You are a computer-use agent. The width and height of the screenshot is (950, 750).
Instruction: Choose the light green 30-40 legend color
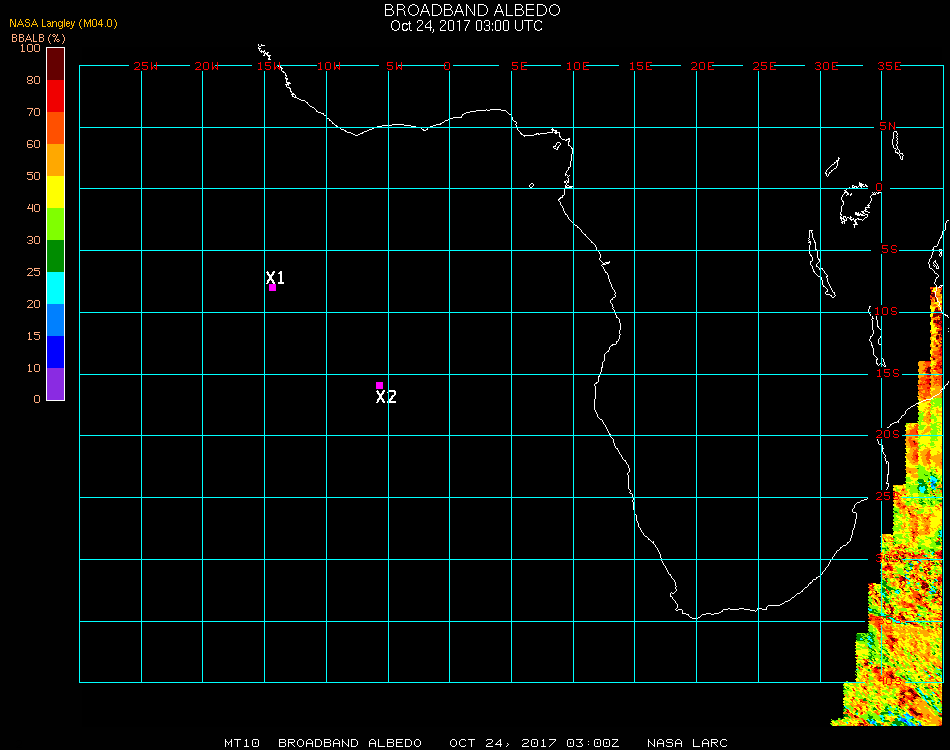56,224
